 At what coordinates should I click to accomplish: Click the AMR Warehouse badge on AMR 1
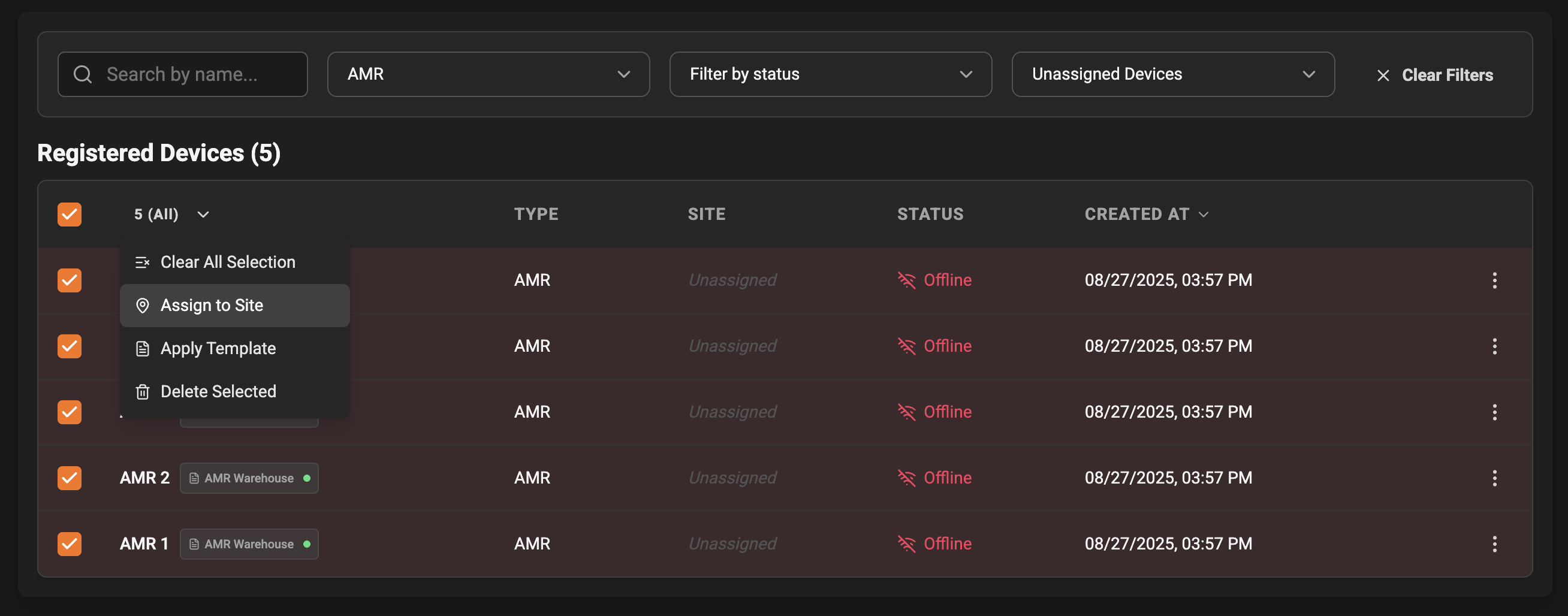click(249, 544)
